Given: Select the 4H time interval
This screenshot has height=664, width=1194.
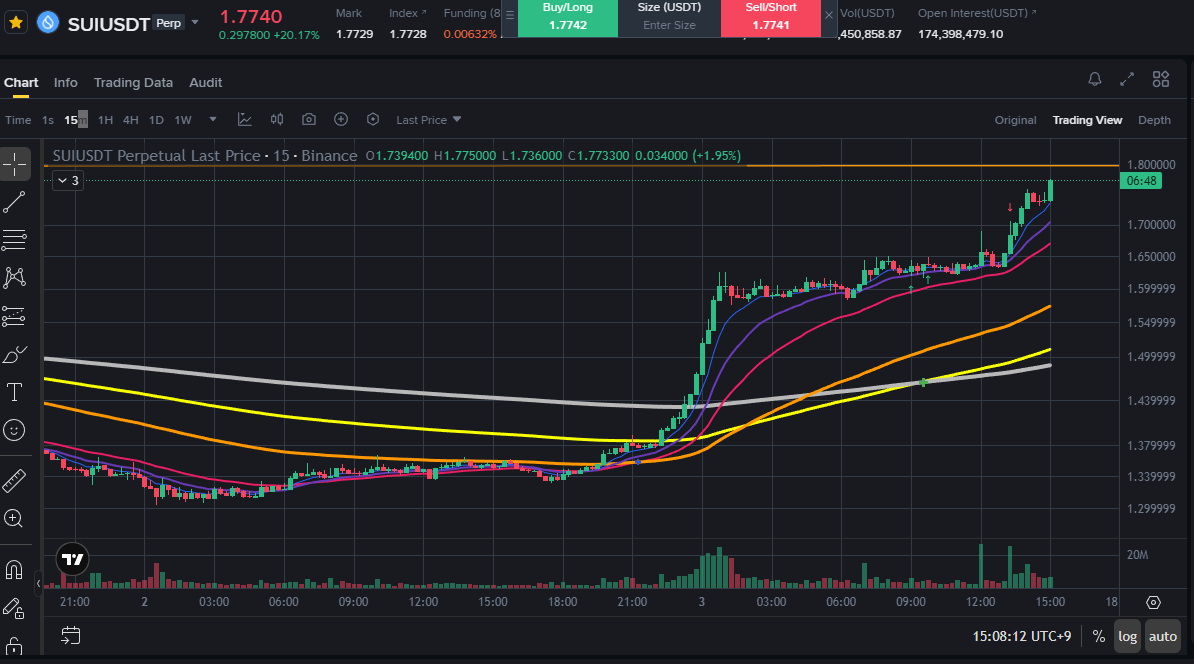Looking at the screenshot, I should click(x=131, y=120).
